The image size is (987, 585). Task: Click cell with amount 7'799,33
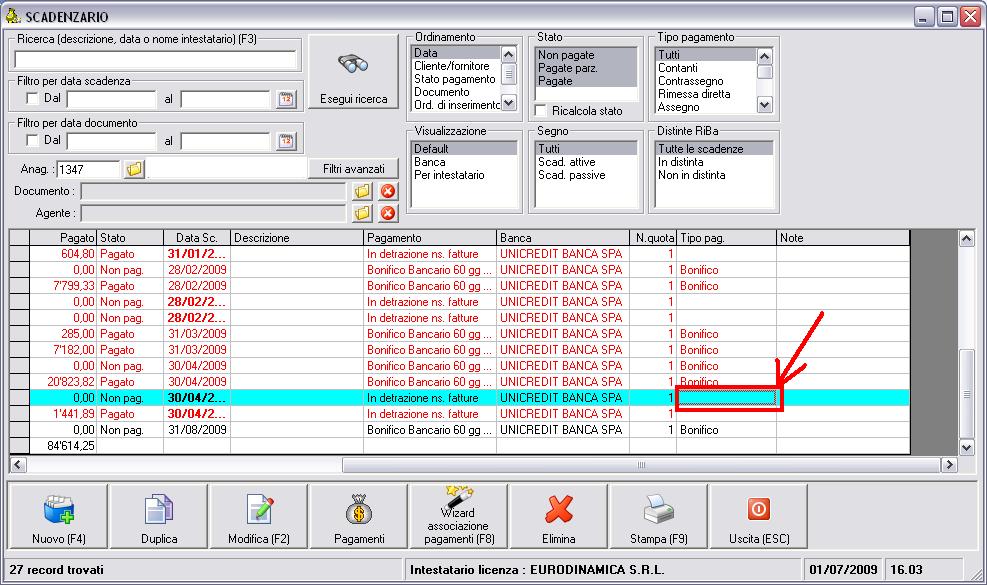(63, 286)
